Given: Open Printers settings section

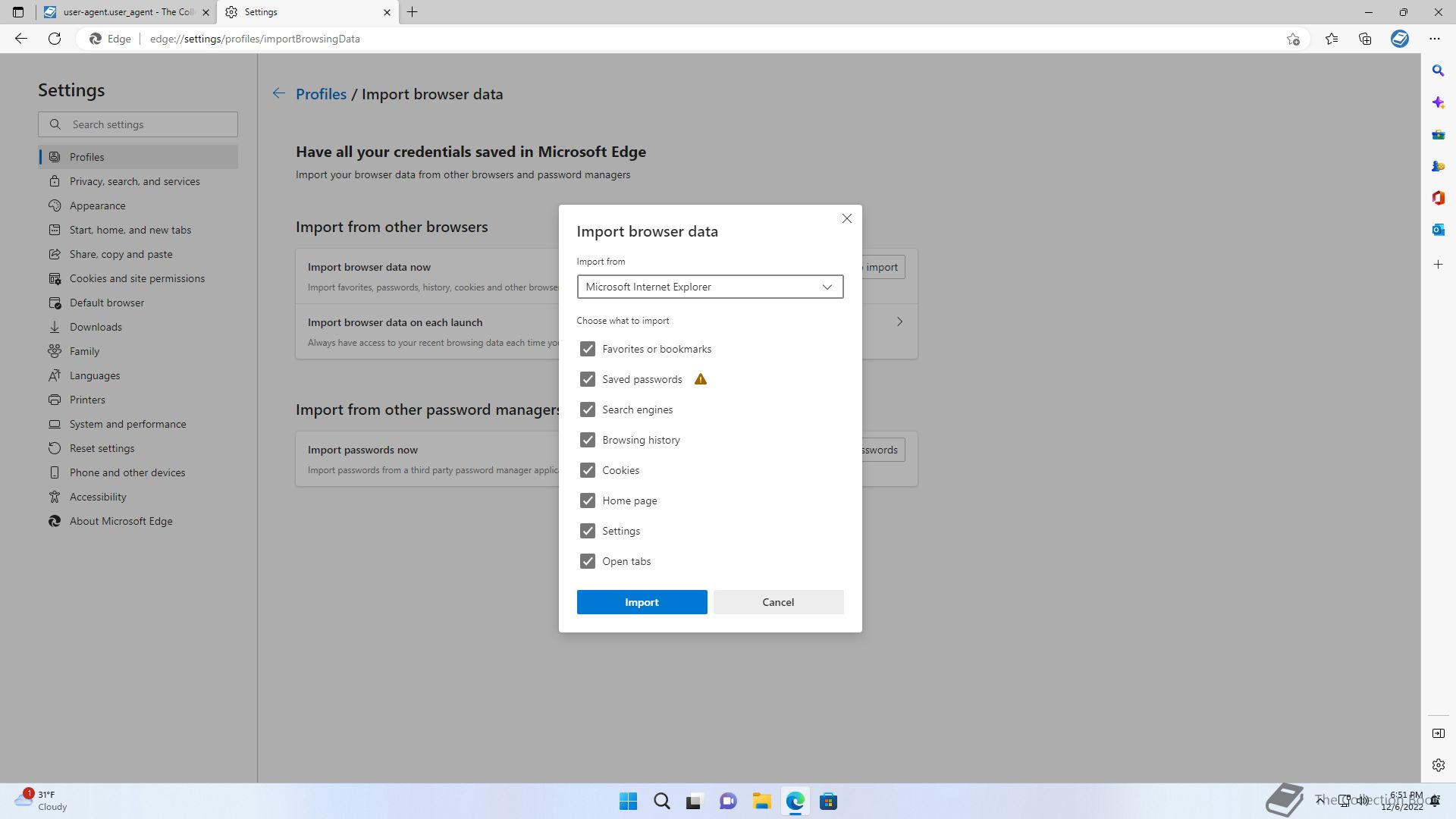Looking at the screenshot, I should (x=138, y=400).
